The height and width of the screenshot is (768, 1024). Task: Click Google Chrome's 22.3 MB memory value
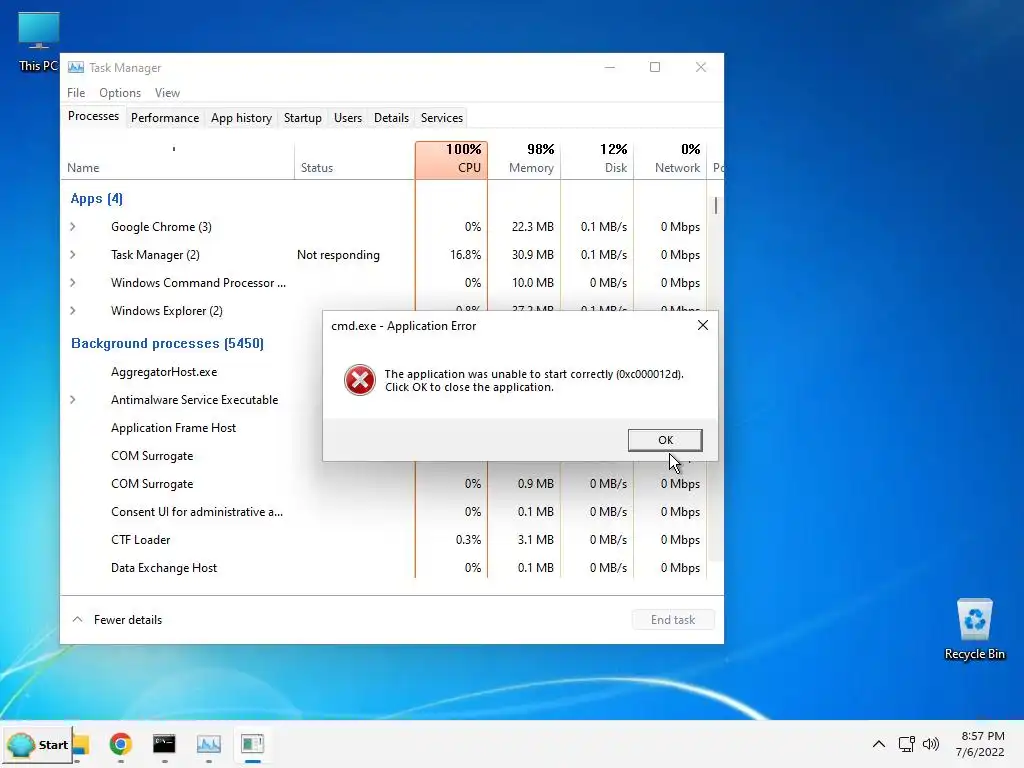pos(532,227)
